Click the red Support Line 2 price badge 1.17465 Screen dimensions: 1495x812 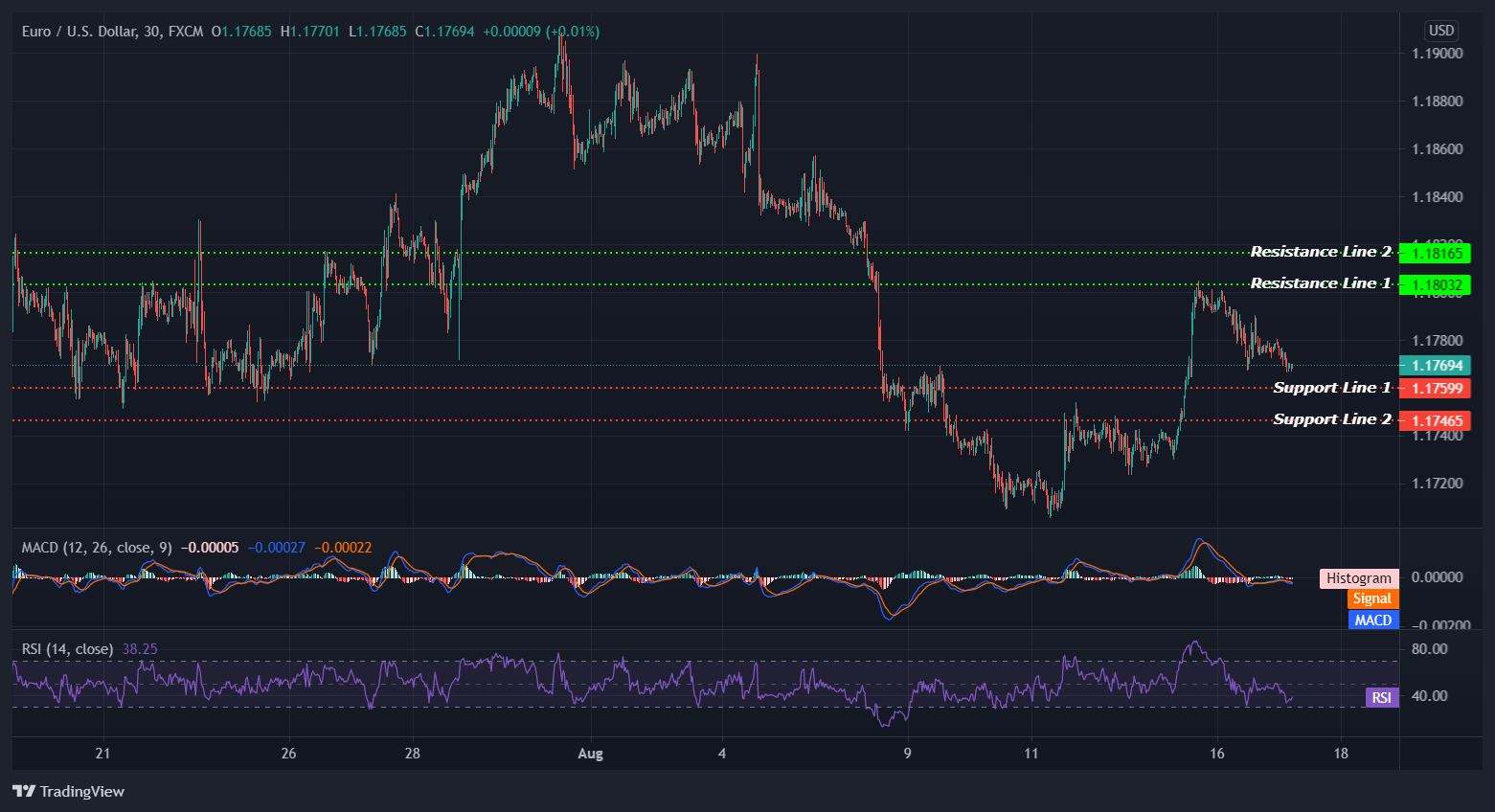[1438, 420]
